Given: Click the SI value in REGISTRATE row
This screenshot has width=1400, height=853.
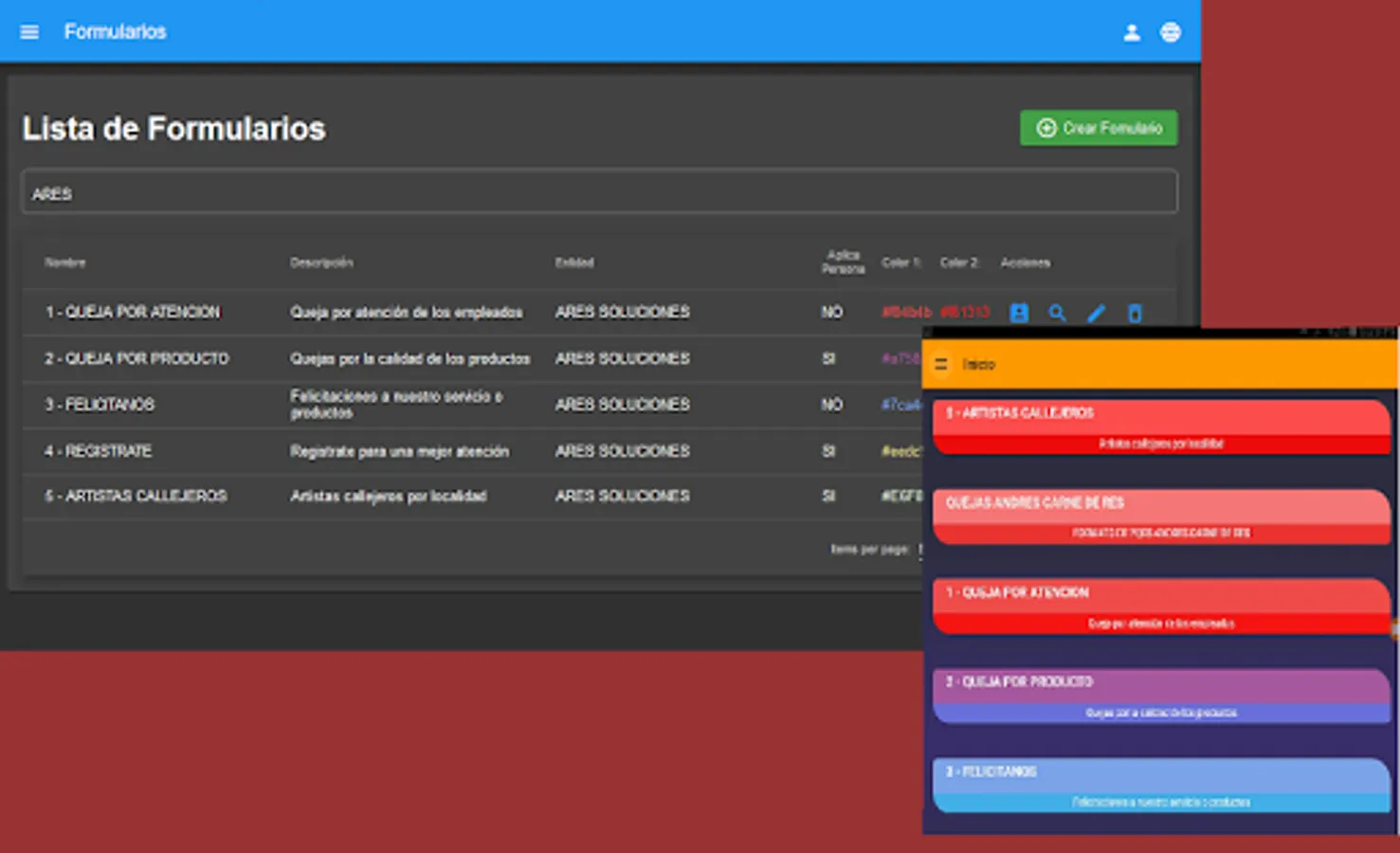Looking at the screenshot, I should tap(829, 451).
